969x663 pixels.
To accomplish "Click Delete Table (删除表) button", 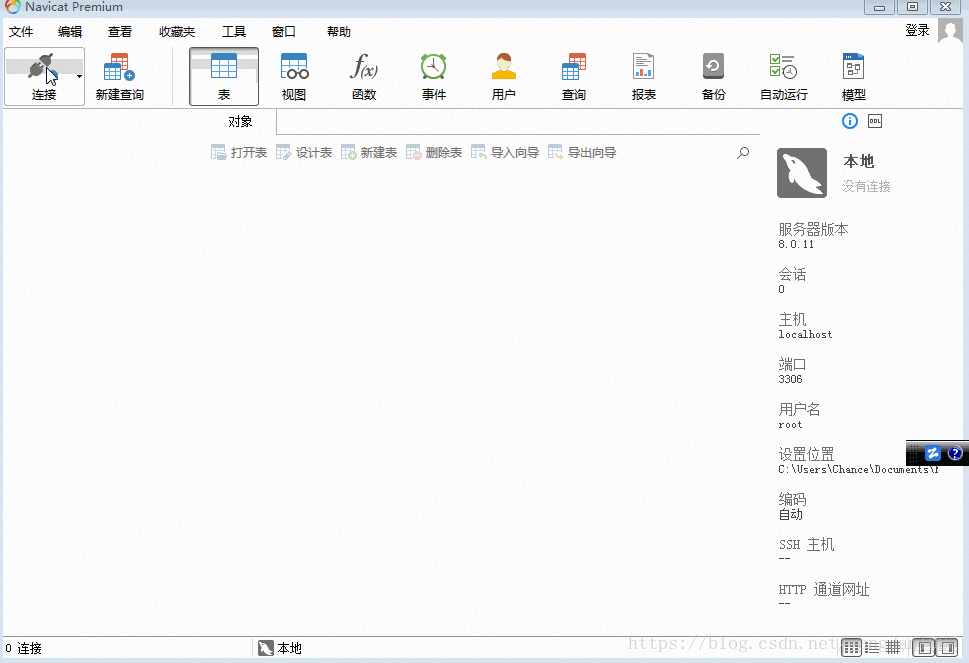I will tap(434, 153).
